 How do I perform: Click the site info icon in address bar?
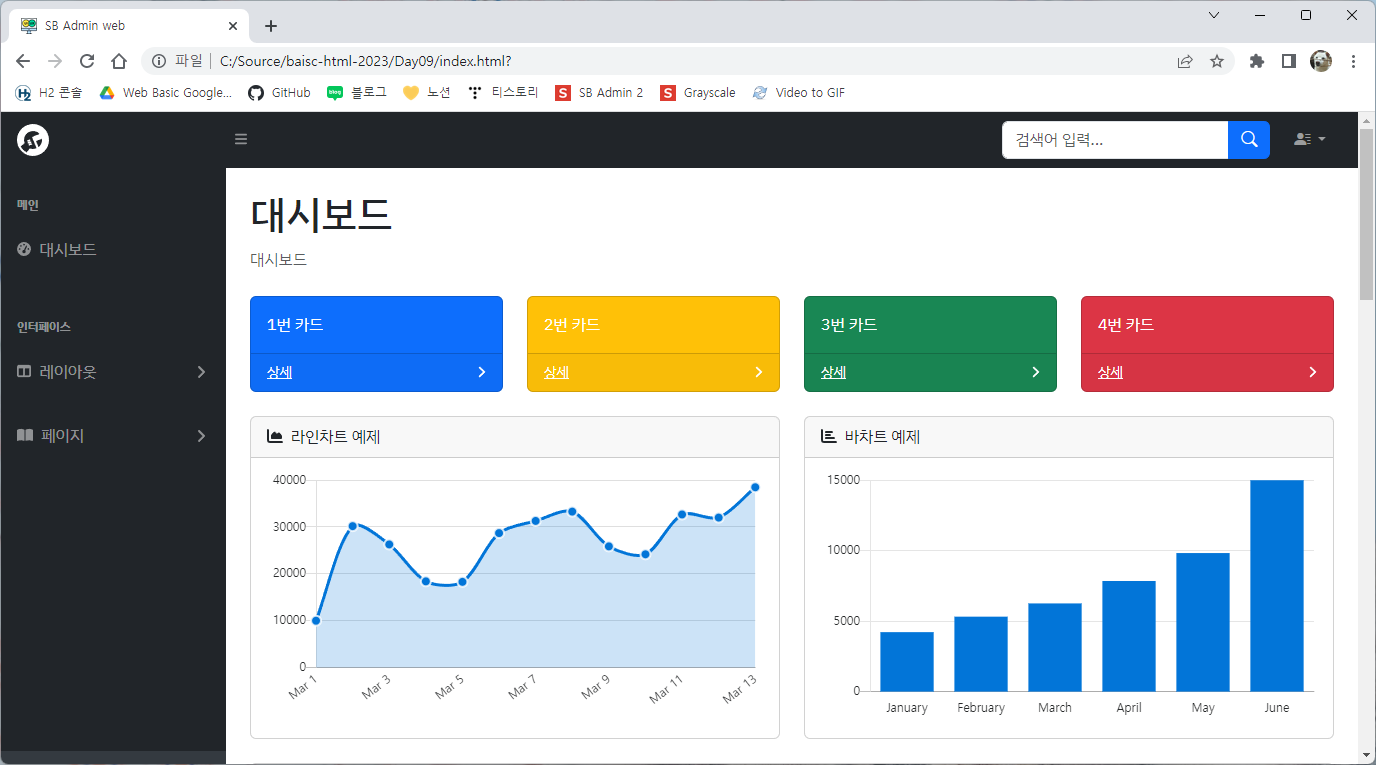158,61
